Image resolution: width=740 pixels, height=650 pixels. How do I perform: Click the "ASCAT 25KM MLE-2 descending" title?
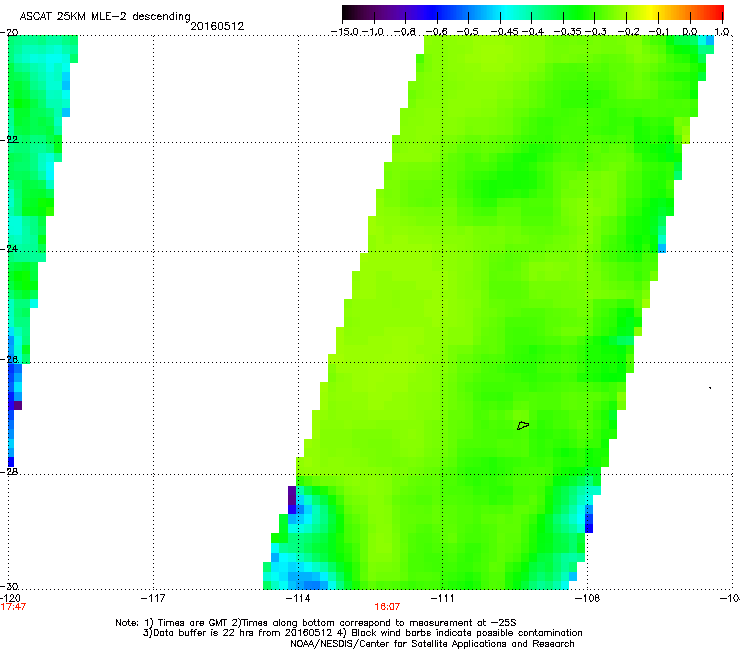(105, 17)
